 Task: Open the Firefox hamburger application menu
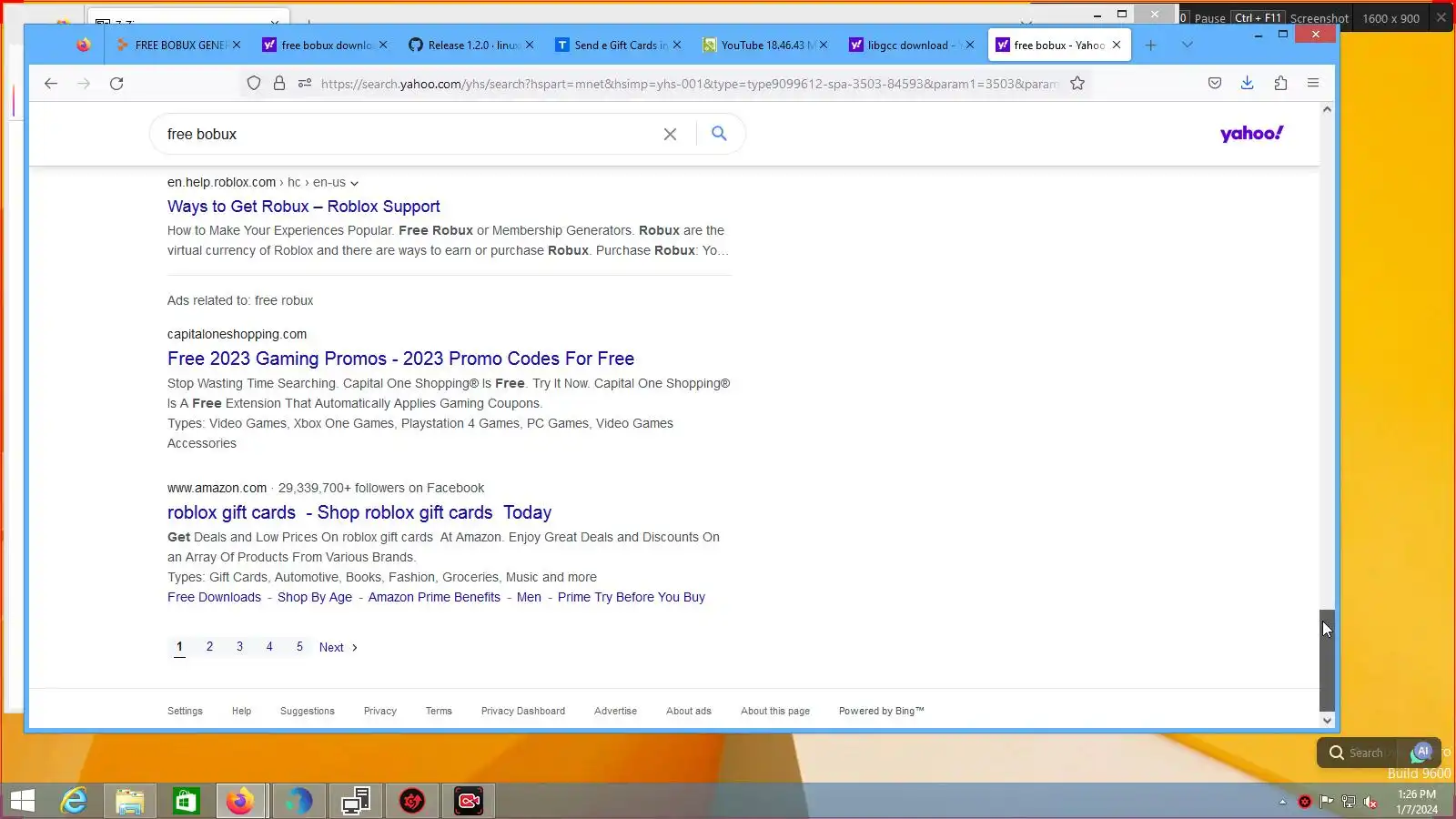coord(1313,84)
